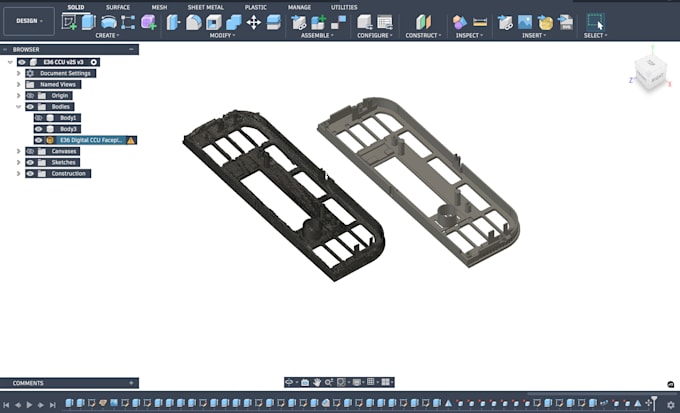Click the Window Select tool icon
This screenshot has height=413, width=680.
pos(595,22)
